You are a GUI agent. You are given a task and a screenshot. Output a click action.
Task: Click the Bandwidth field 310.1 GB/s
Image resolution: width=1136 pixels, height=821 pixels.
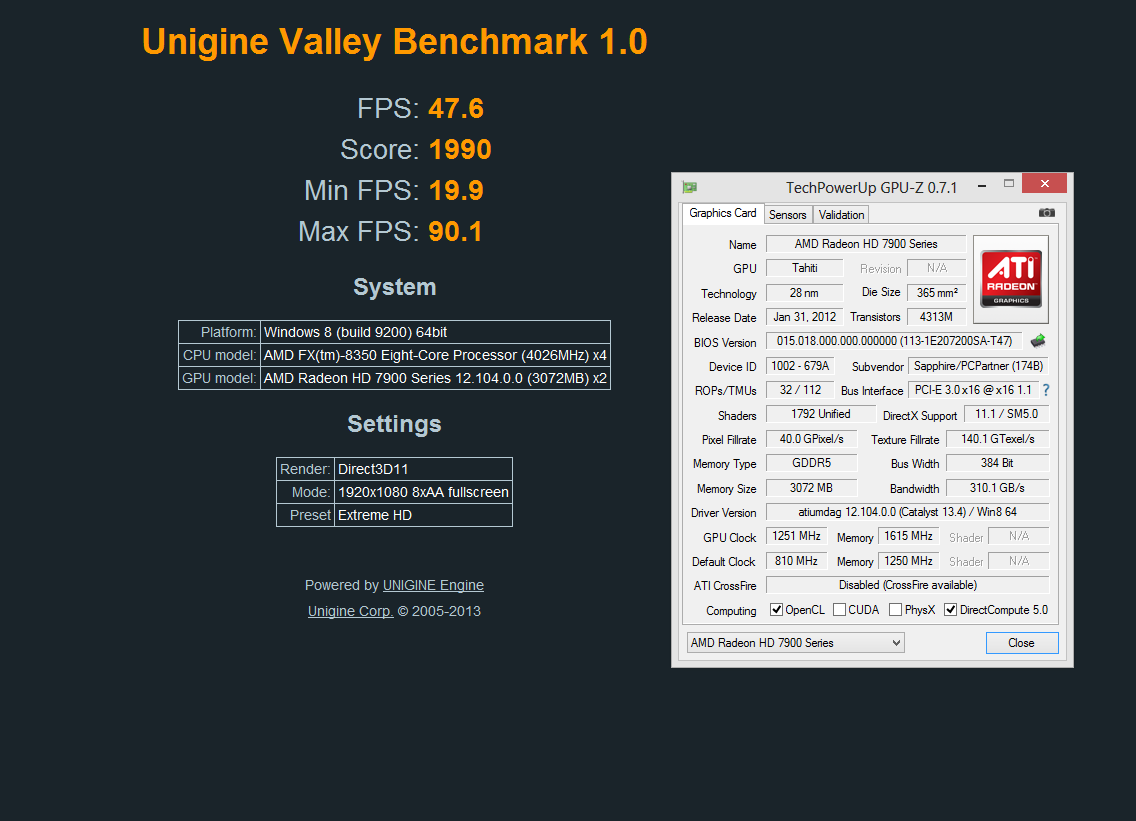[998, 488]
